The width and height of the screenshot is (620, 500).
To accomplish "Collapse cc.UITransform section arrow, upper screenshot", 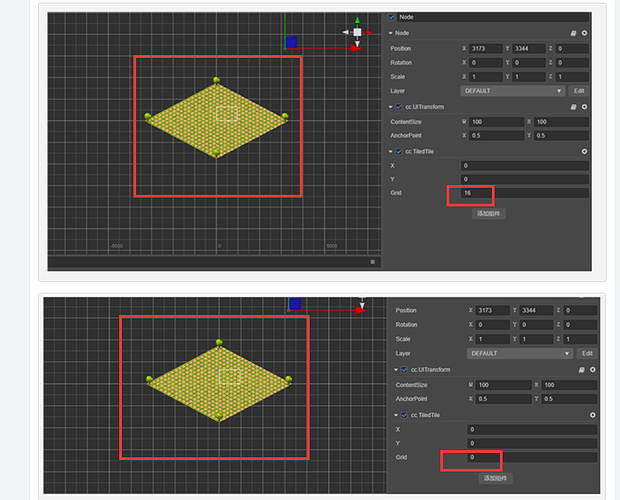I will click(391, 107).
